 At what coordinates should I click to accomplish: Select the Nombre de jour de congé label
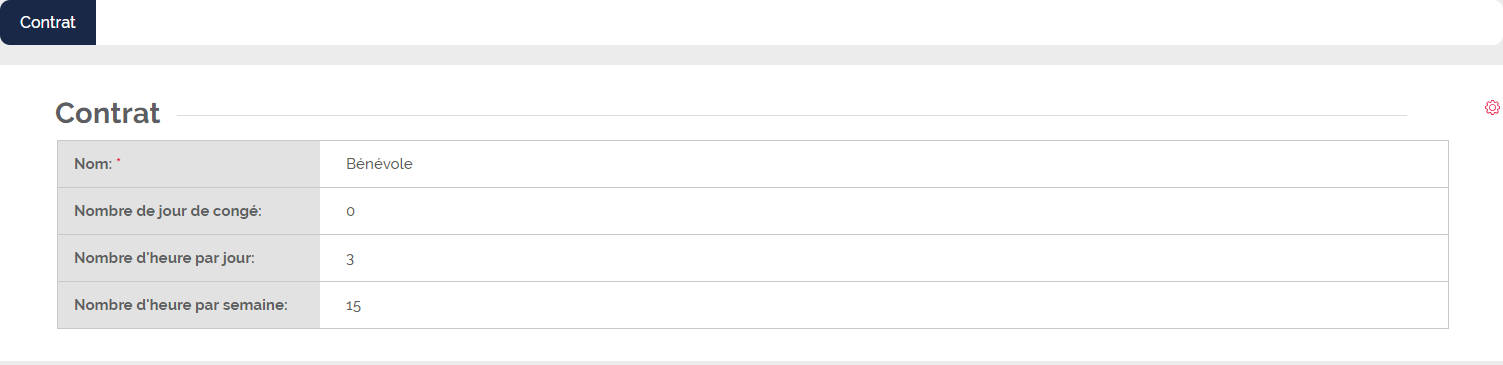168,211
